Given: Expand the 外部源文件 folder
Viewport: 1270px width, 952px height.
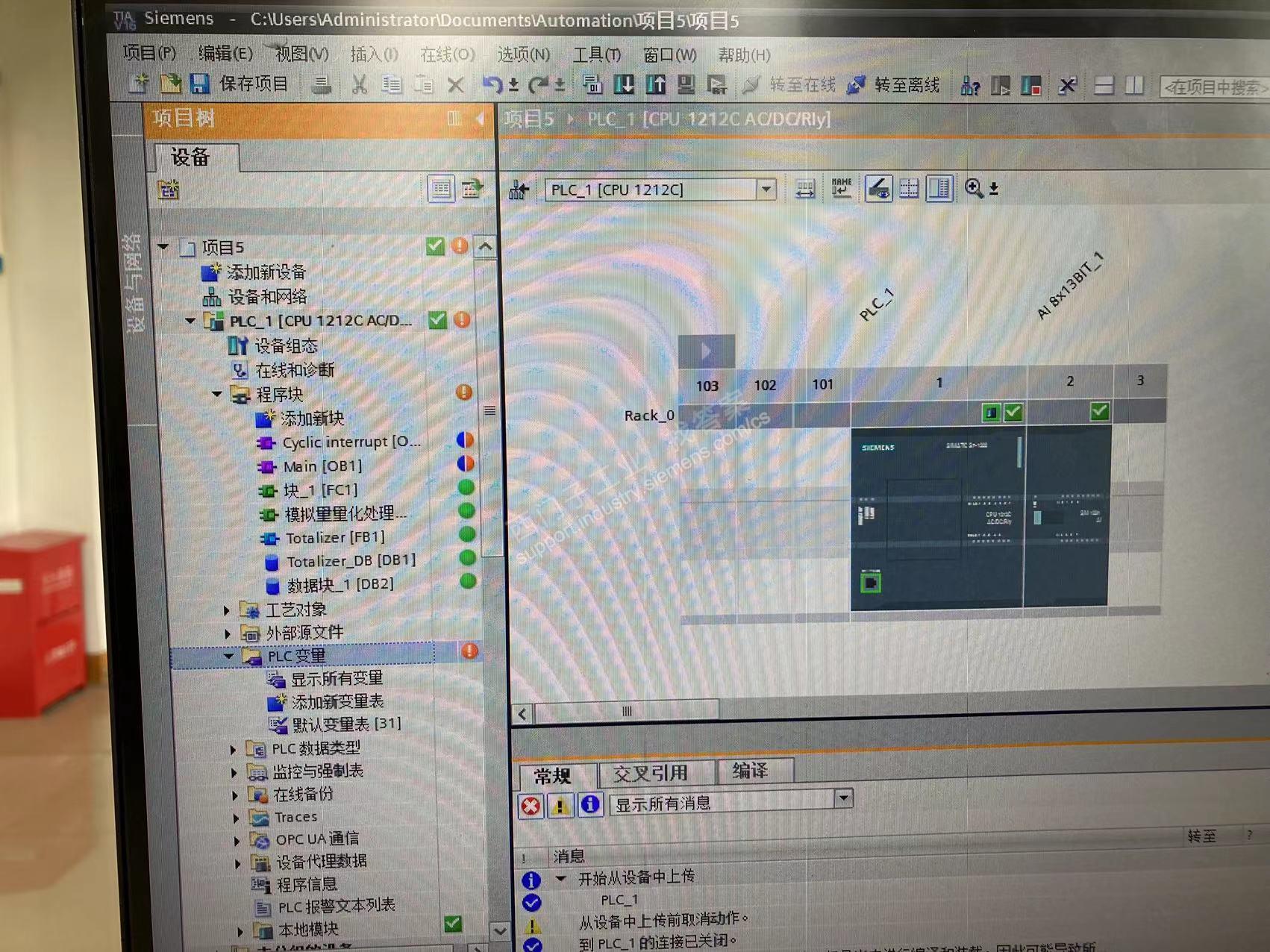Looking at the screenshot, I should [228, 633].
